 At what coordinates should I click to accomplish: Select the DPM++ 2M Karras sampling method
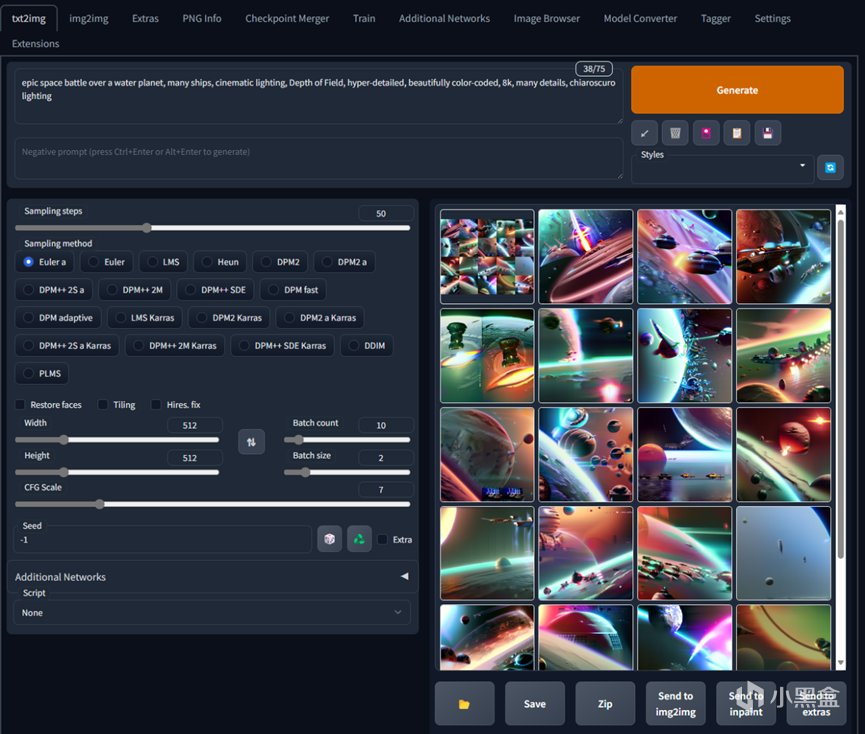pyautogui.click(x=174, y=346)
